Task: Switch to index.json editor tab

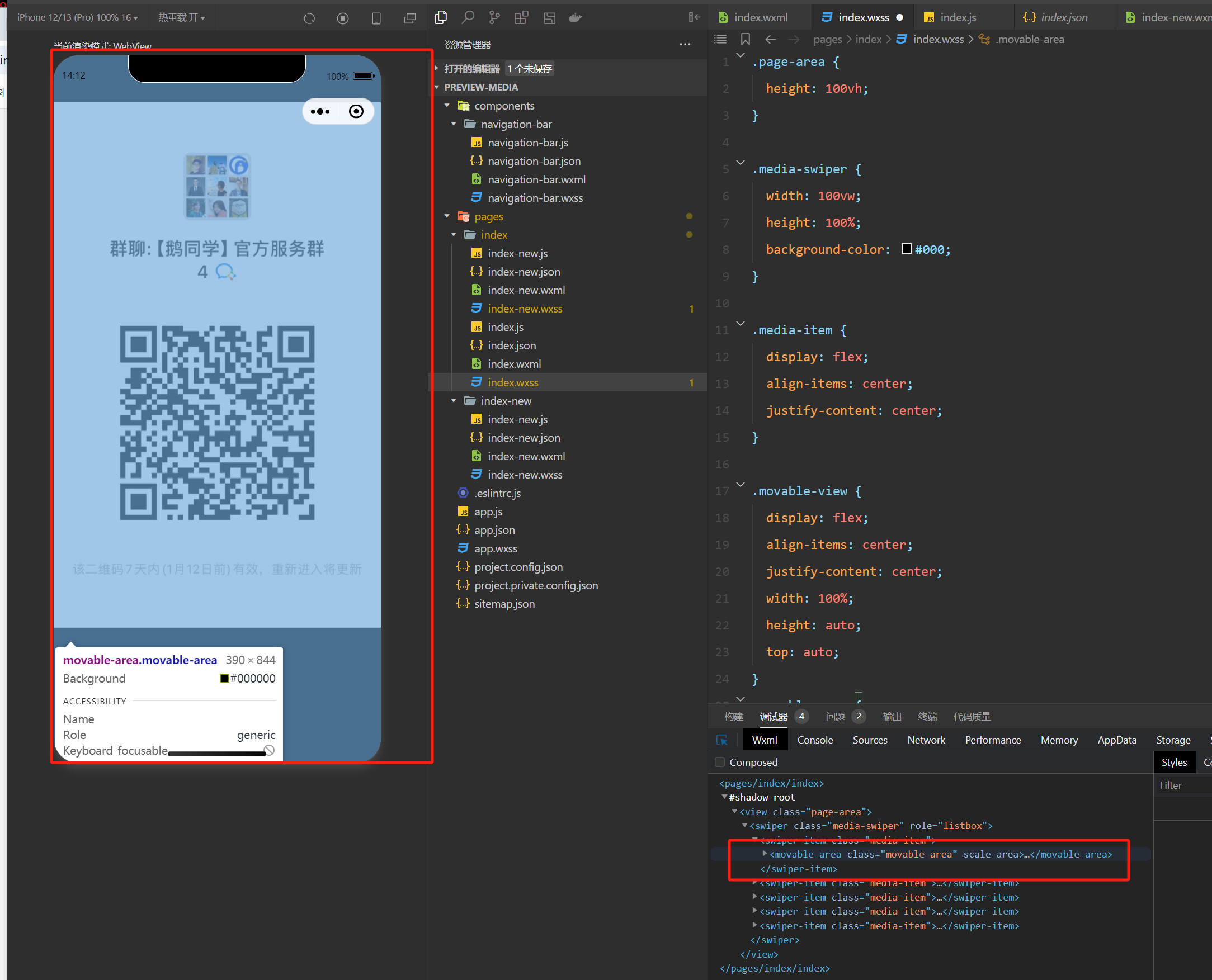Action: click(1063, 17)
